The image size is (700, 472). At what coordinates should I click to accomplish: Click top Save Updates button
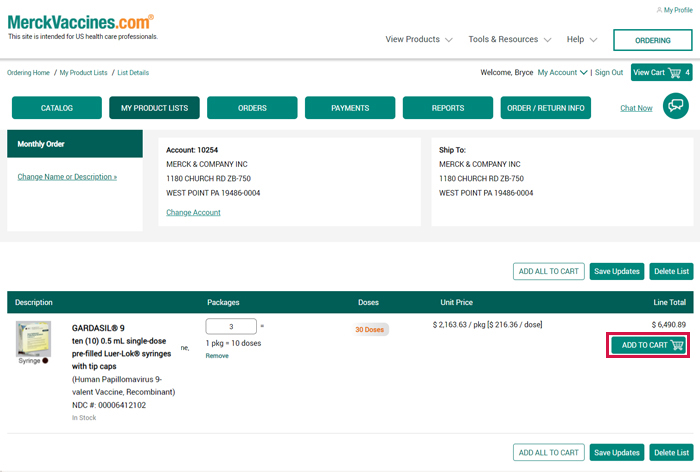[x=617, y=271]
